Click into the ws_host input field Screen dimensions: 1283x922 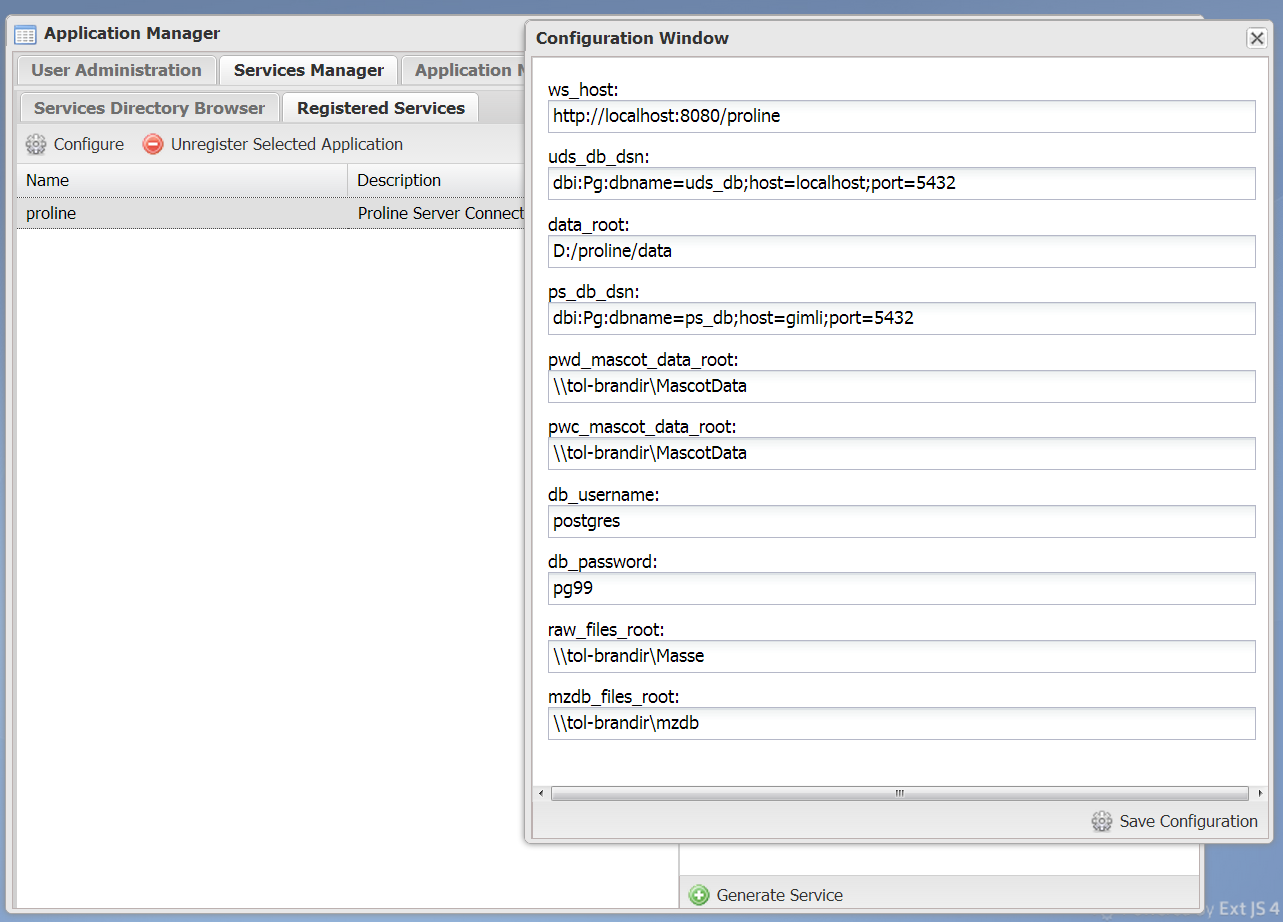pyautogui.click(x=900, y=116)
